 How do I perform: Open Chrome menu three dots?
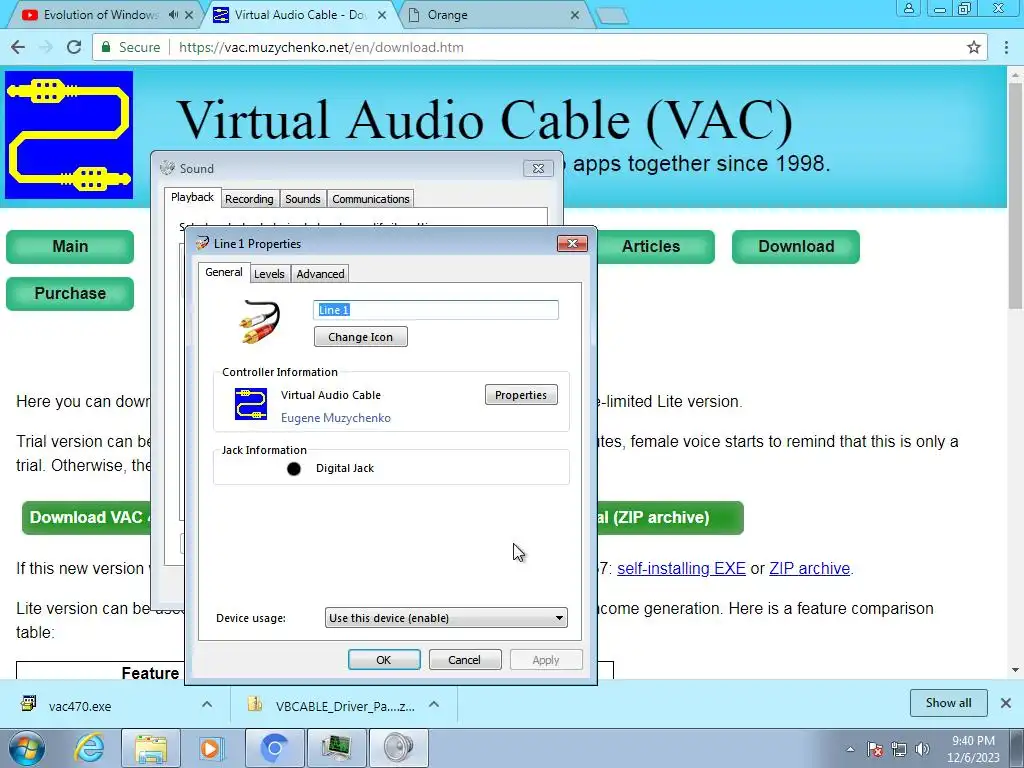pyautogui.click(x=1006, y=47)
